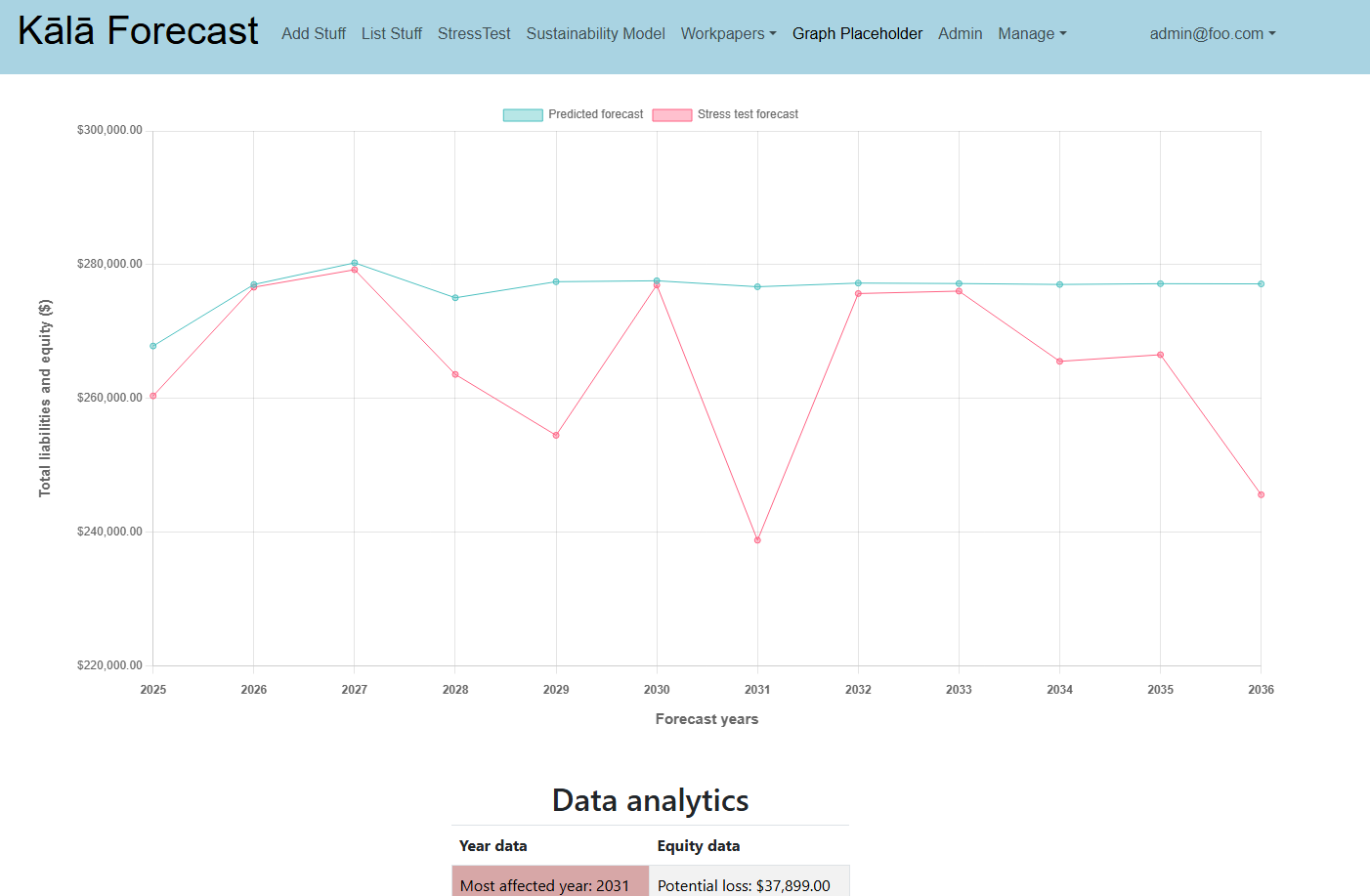Image resolution: width=1370 pixels, height=896 pixels.
Task: Select the Graph Placeholder nav item
Action: click(857, 33)
